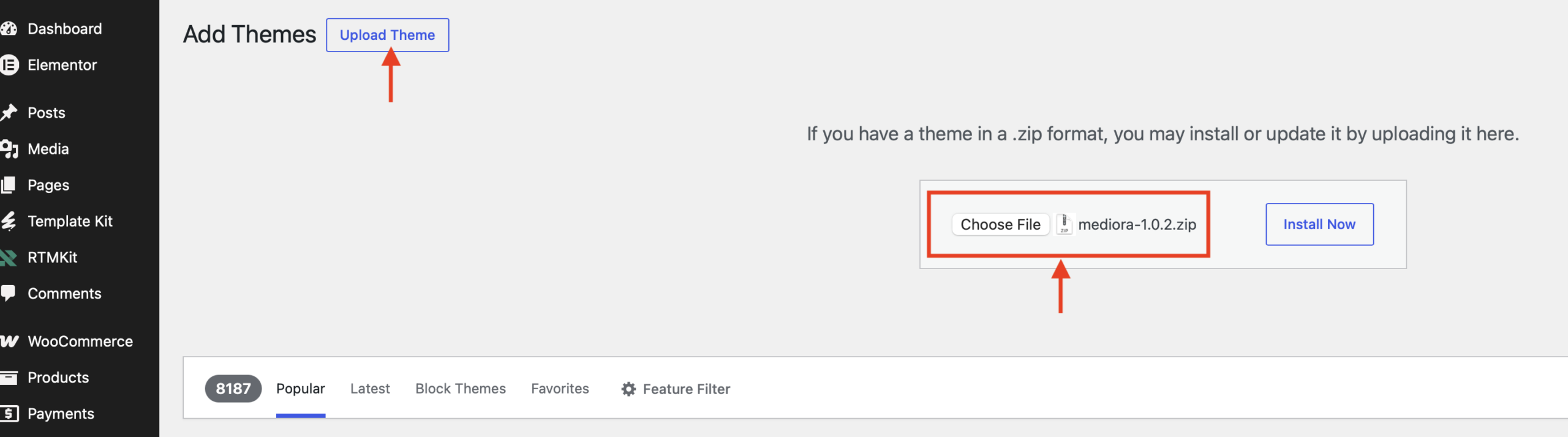1568x437 pixels.
Task: Click the Elementor logo icon
Action: click(9, 65)
